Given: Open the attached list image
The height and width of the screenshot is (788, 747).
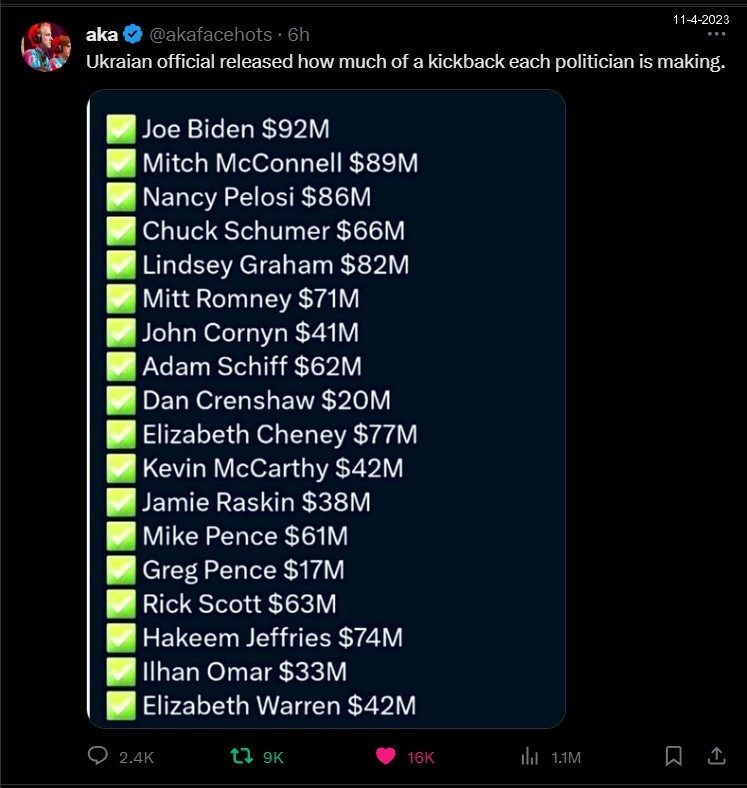Looking at the screenshot, I should pos(327,408).
